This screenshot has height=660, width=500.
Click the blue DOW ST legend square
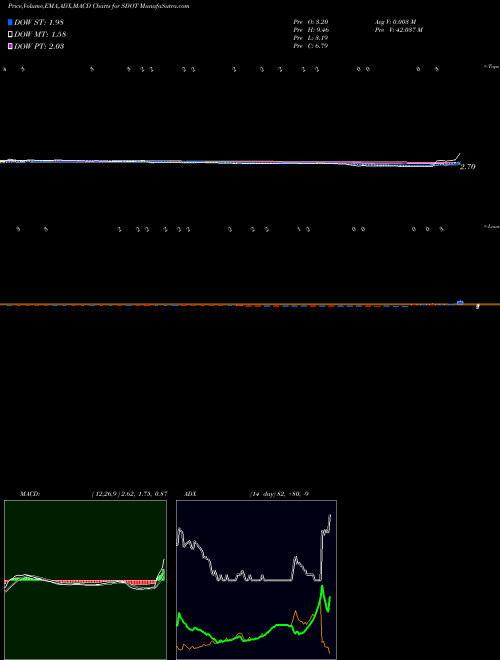click(x=10, y=22)
